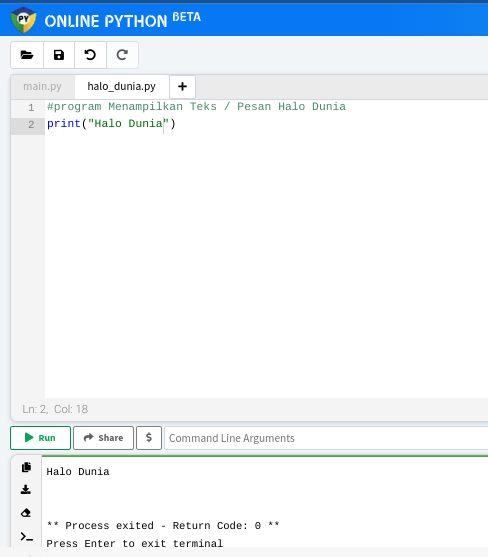The image size is (488, 557).
Task: Run the Python program
Action: [40, 438]
